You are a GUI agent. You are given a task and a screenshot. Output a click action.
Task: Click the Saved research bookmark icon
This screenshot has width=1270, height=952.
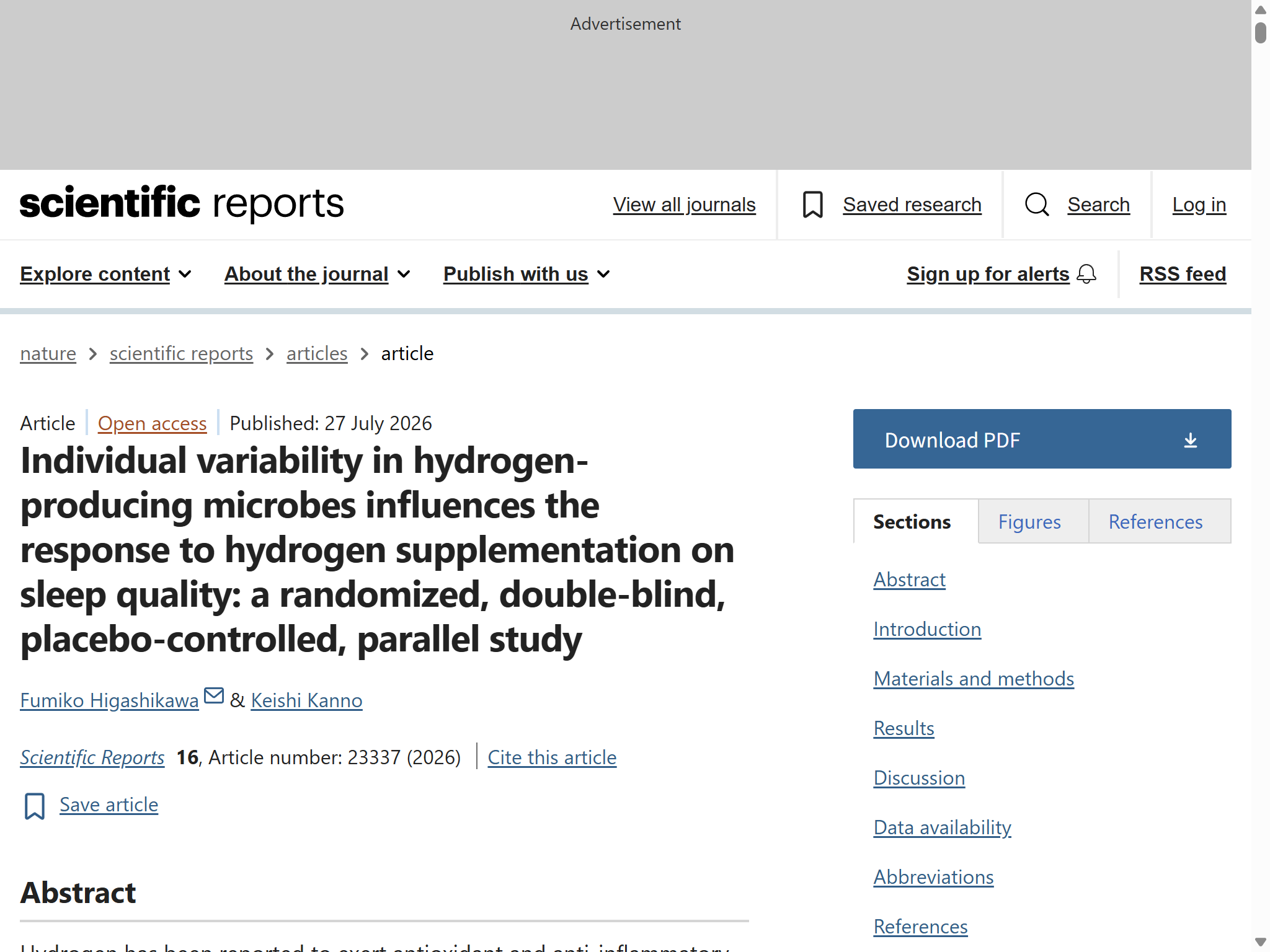812,205
